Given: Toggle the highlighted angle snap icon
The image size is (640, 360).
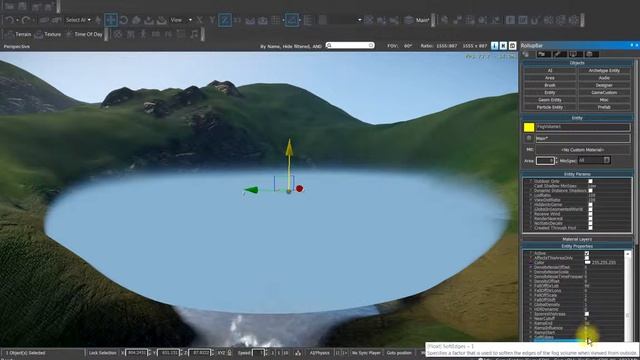Looking at the screenshot, I should pos(291,20).
